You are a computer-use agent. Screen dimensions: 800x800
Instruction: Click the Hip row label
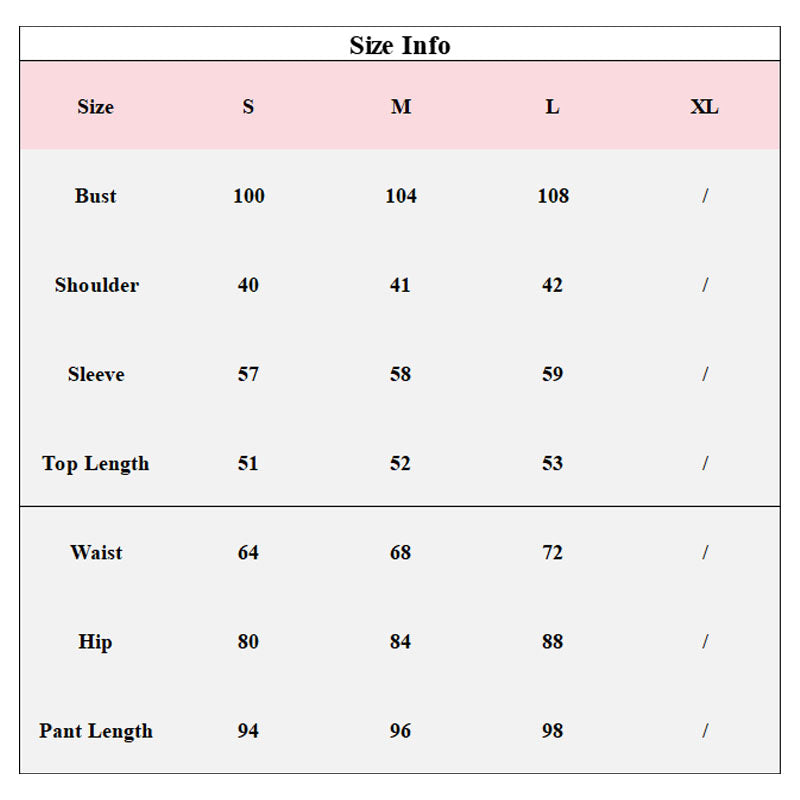(x=95, y=642)
